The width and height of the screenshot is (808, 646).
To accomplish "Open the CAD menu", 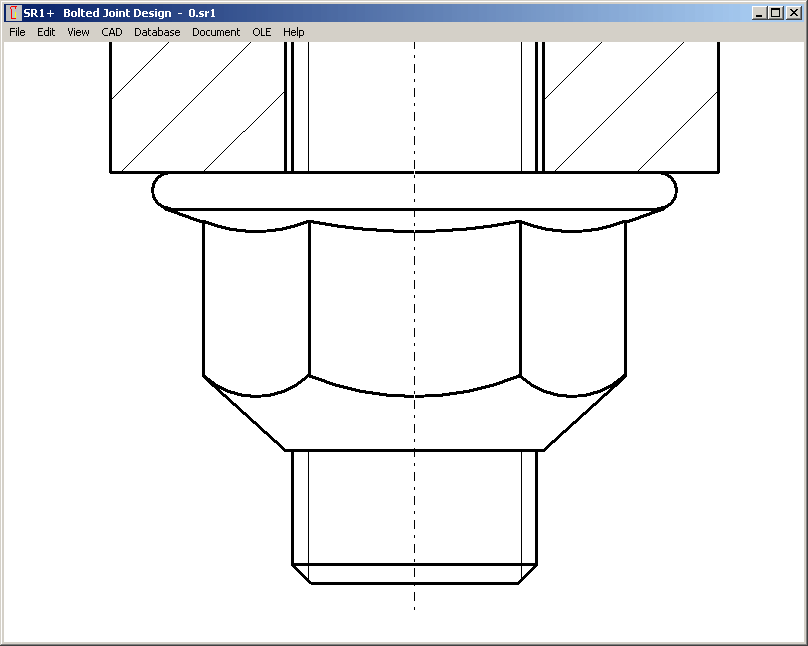I will click(x=111, y=32).
